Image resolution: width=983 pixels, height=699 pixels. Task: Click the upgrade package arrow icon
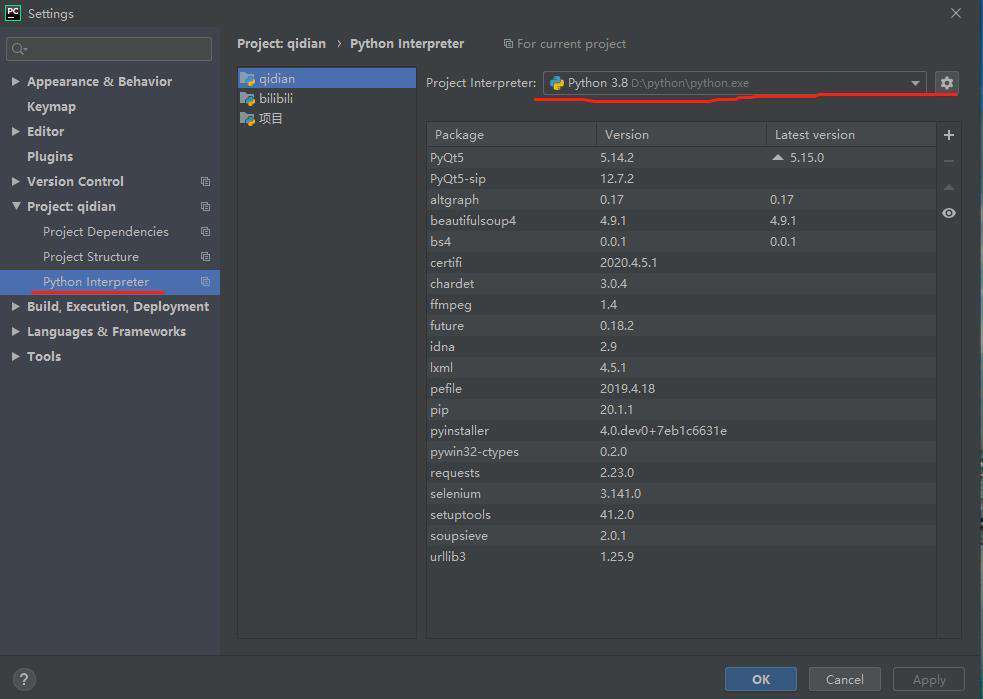coord(949,187)
